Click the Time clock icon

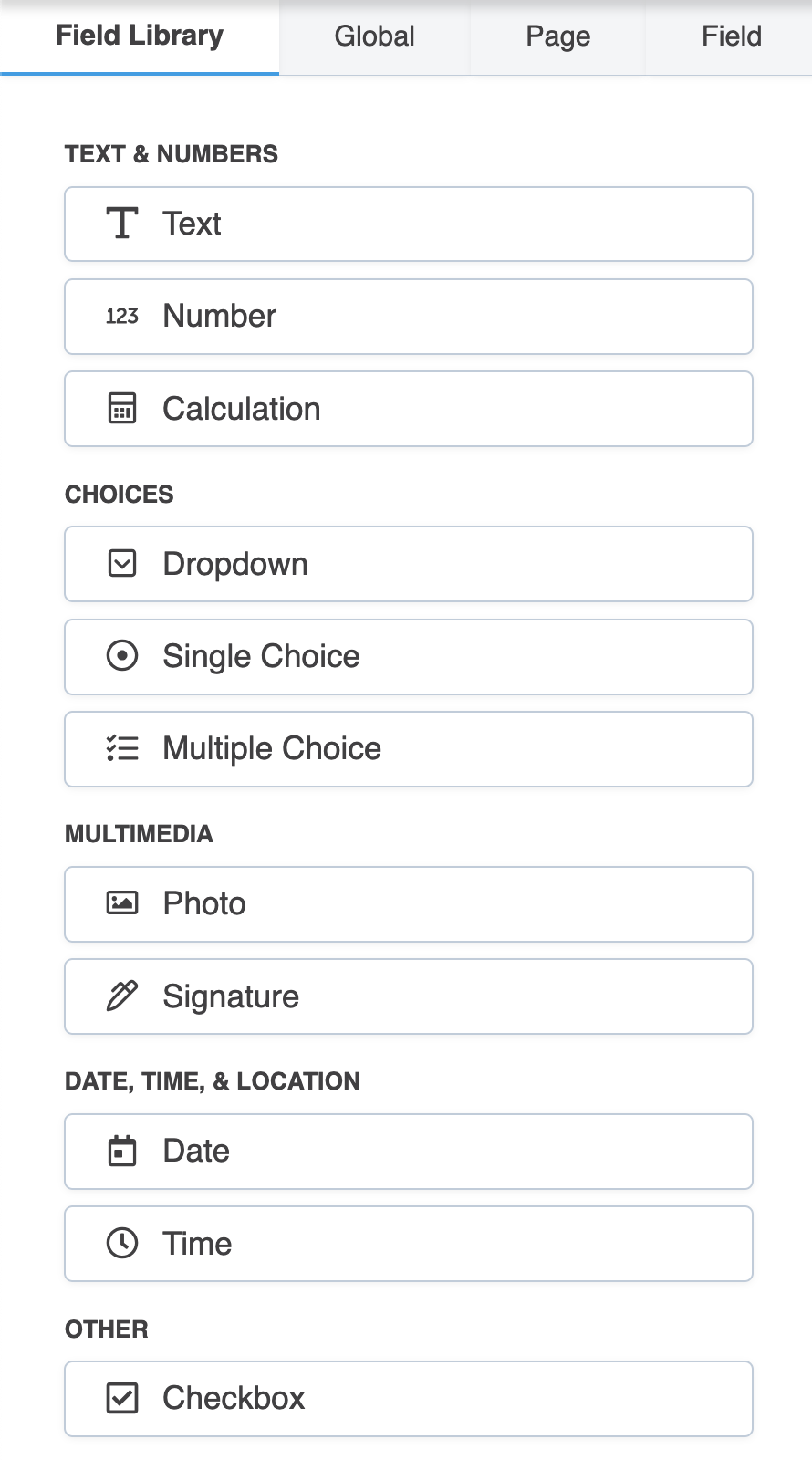point(122,1243)
